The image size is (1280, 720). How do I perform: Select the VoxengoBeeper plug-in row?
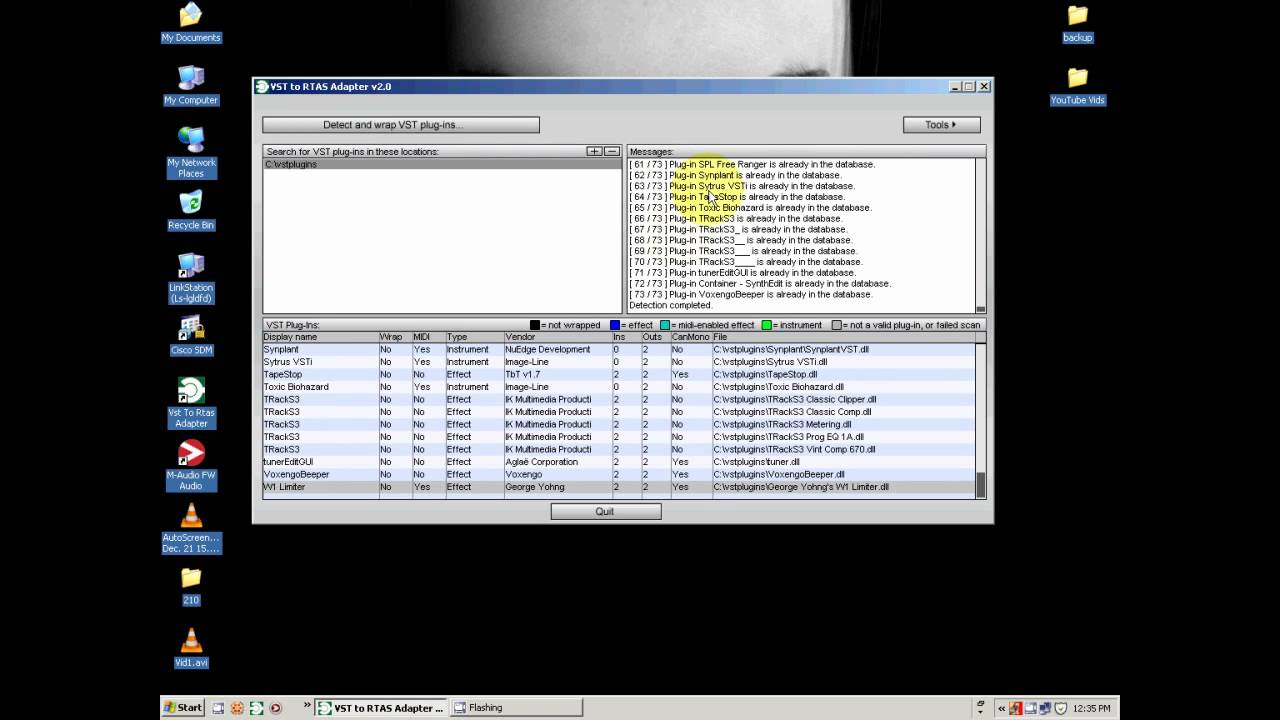(619, 475)
